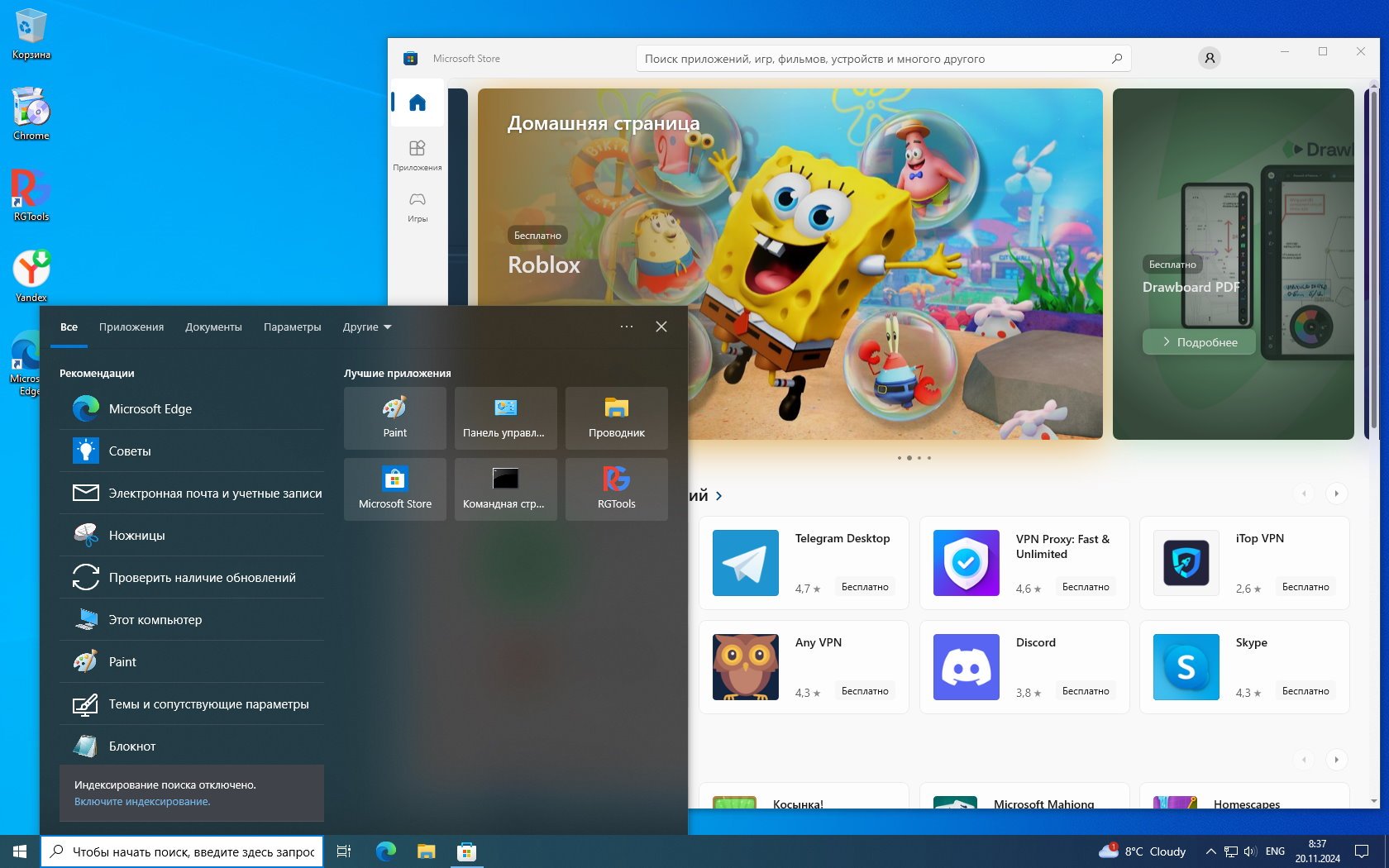
Task: Open the Apps section in Store sidebar
Action: 418,154
